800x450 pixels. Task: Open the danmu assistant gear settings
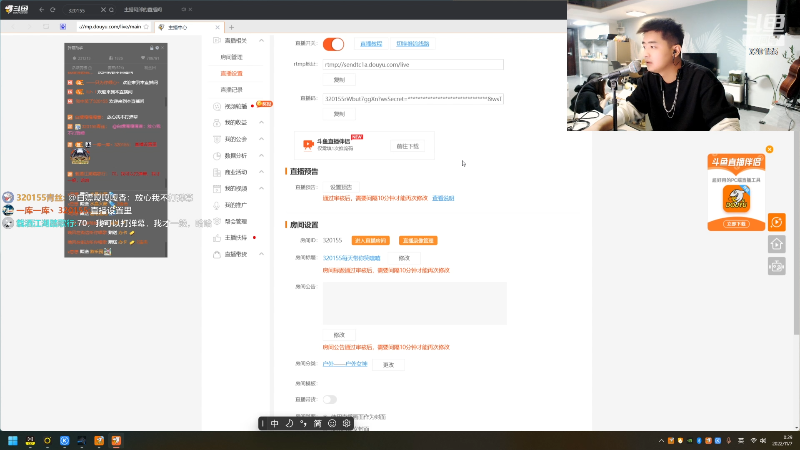tap(157, 48)
